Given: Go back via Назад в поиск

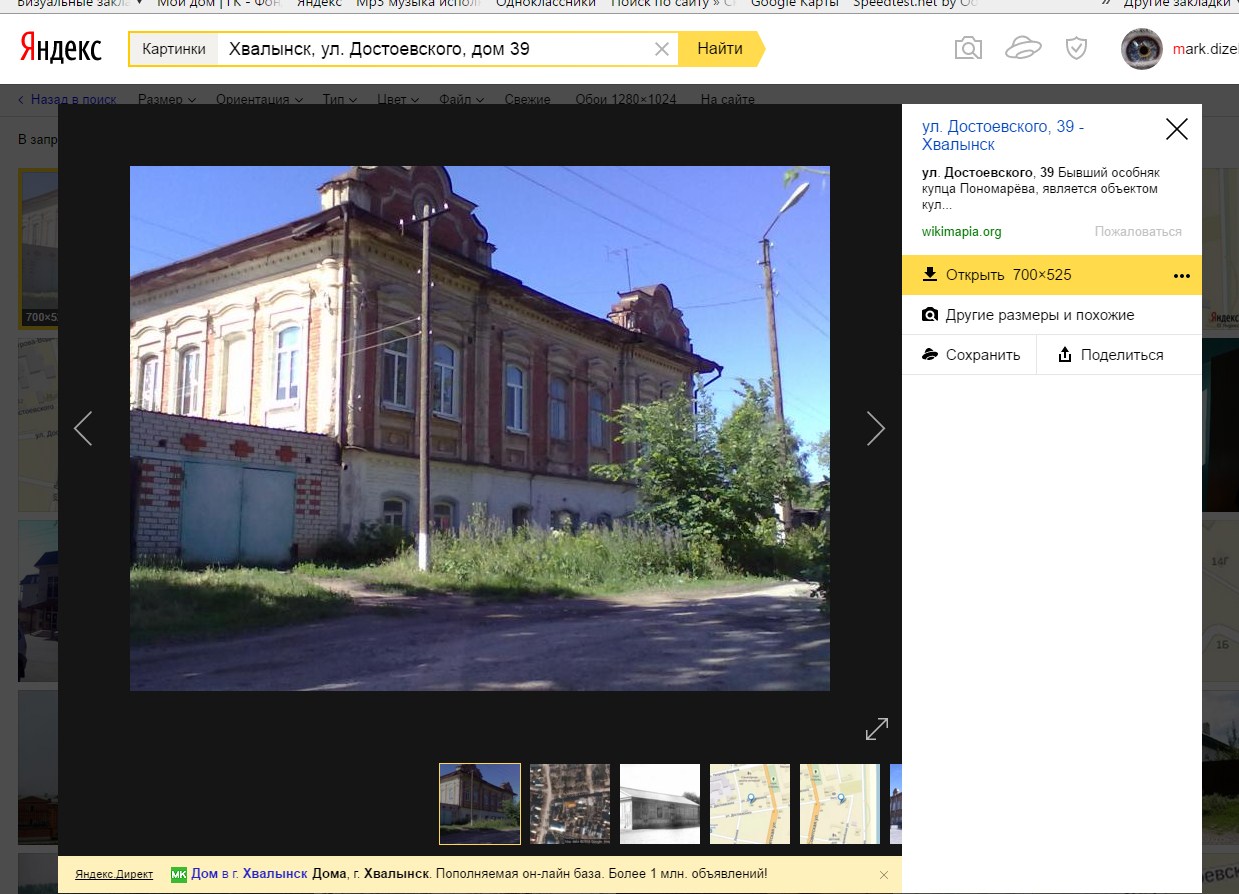Looking at the screenshot, I should pos(67,100).
